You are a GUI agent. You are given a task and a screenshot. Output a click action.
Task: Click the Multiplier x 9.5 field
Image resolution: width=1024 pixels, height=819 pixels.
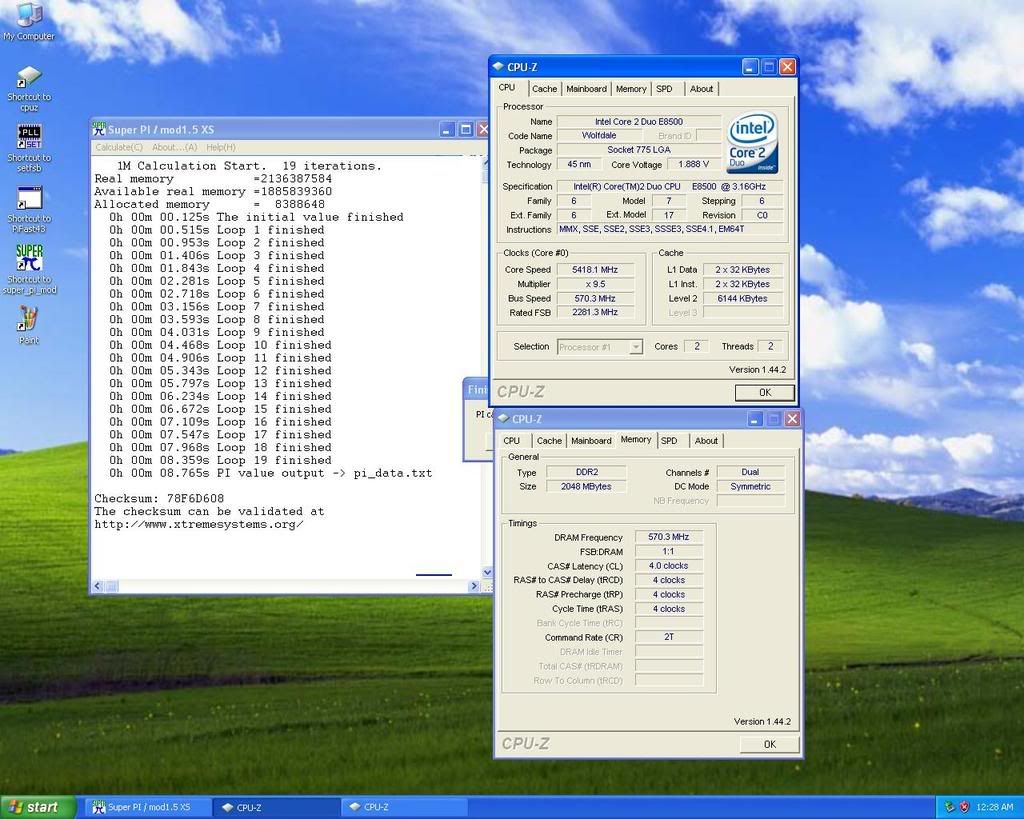(x=595, y=284)
